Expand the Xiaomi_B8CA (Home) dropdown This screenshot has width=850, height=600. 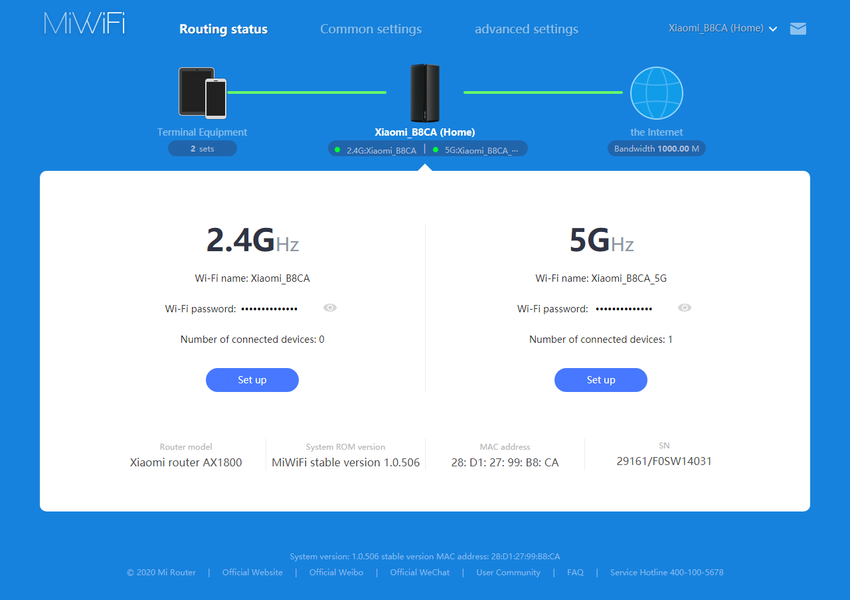723,29
